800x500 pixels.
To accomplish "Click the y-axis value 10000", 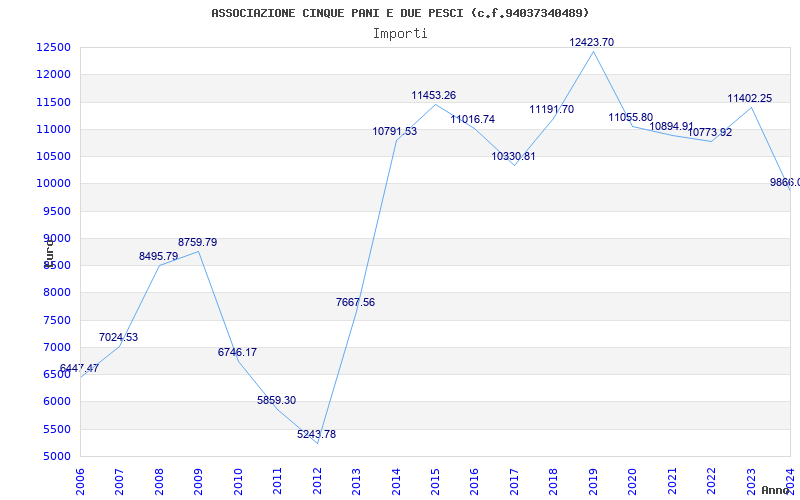I will [53, 184].
